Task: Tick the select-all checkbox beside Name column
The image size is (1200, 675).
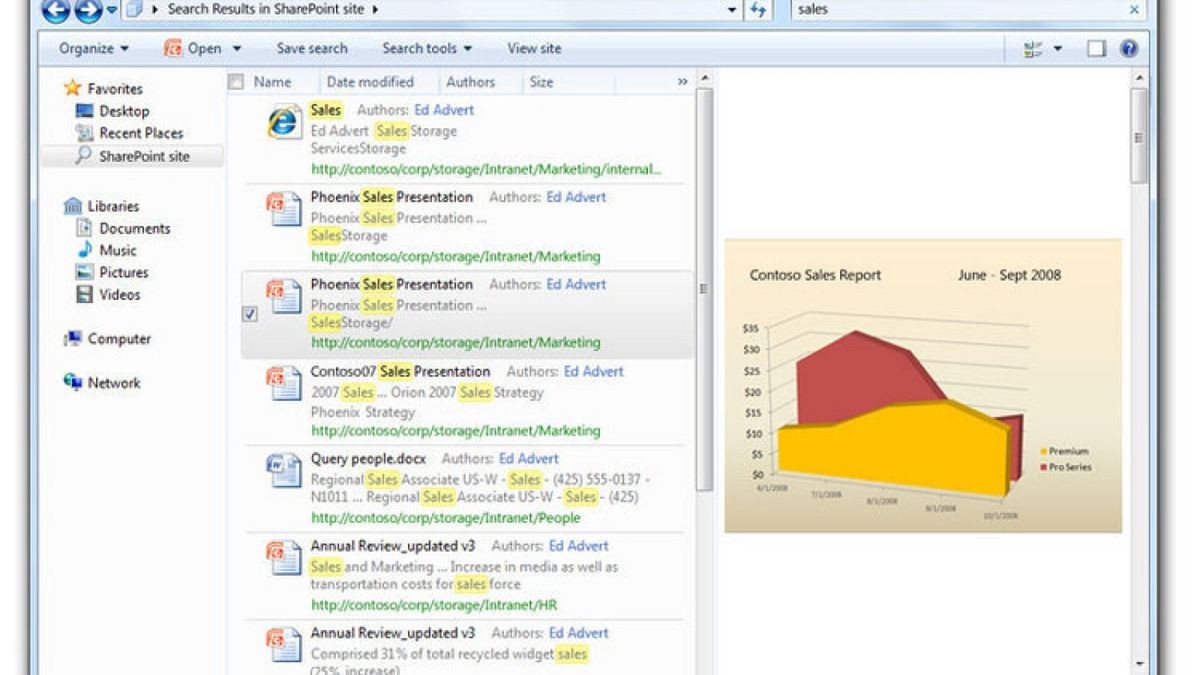Action: pos(236,82)
